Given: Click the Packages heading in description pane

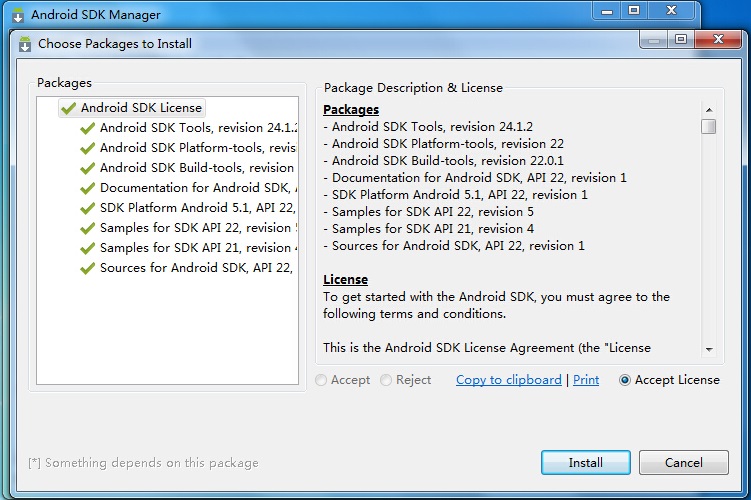Looking at the screenshot, I should [x=351, y=110].
